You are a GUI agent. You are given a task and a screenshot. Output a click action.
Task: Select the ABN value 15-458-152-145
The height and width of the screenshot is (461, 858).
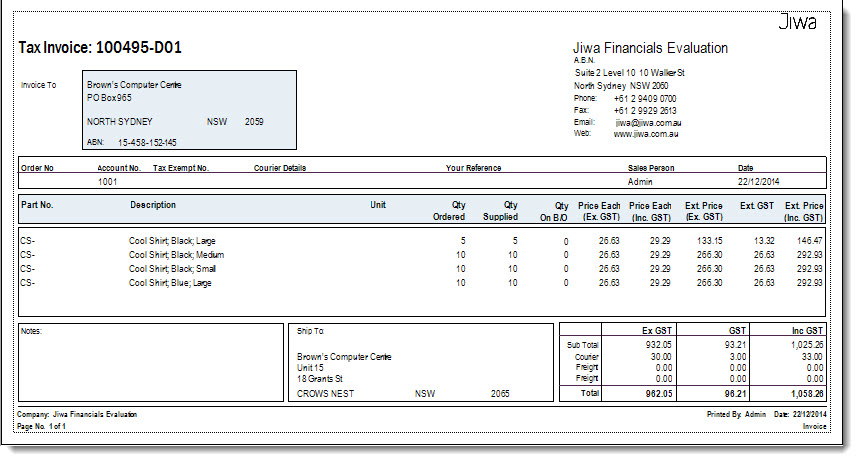click(x=147, y=142)
